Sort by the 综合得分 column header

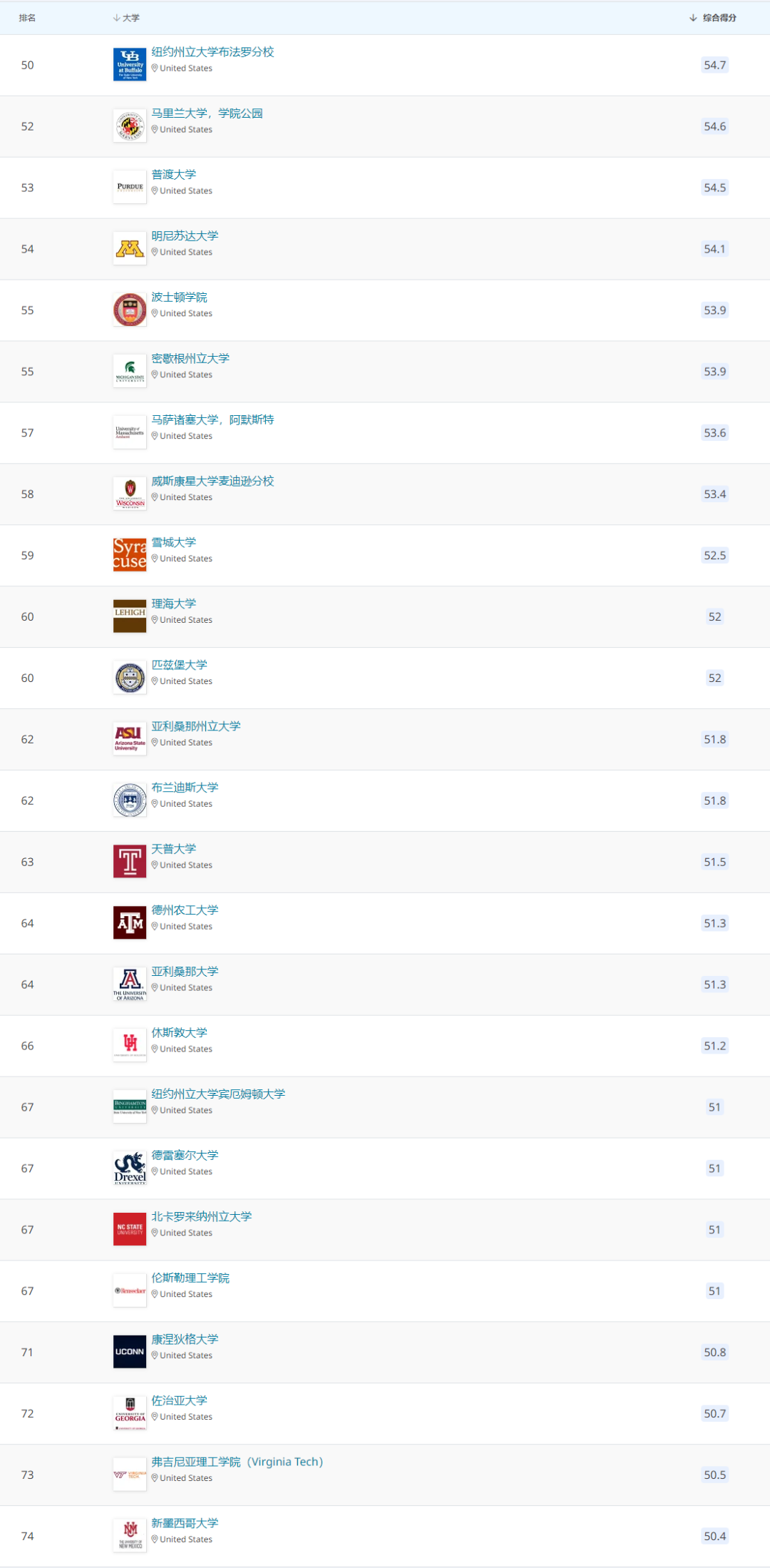(713, 18)
